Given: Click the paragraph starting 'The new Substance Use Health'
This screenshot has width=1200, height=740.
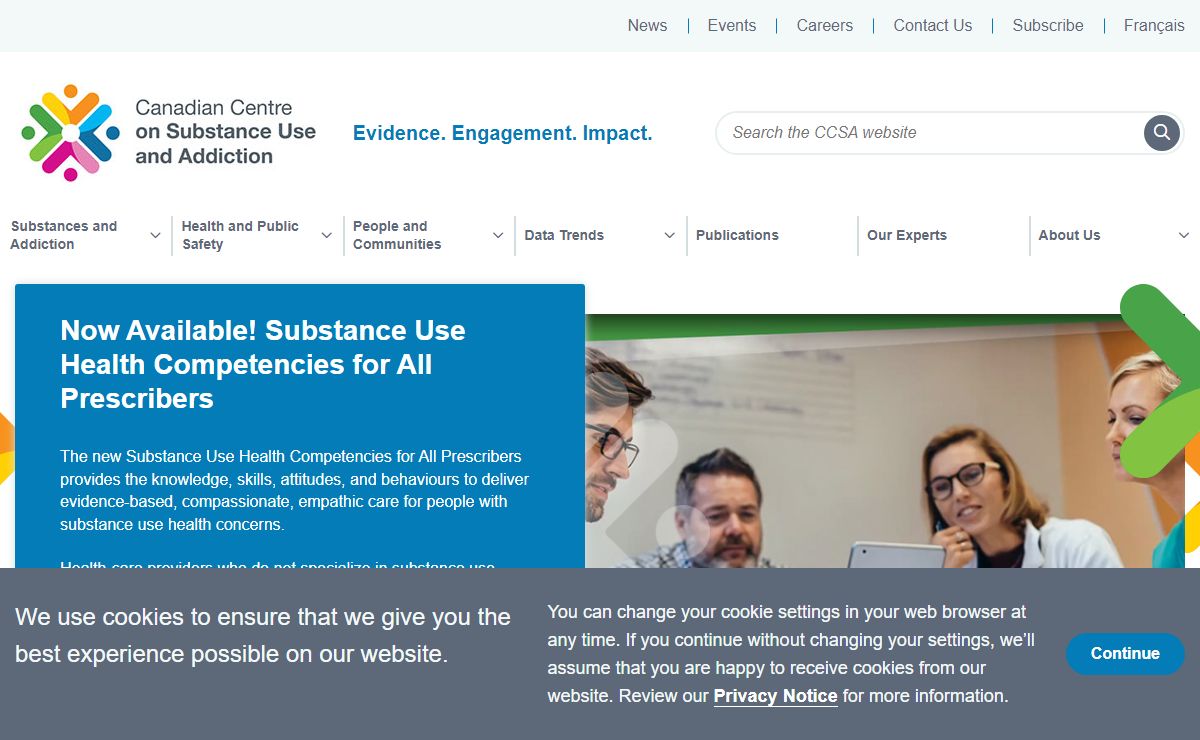Looking at the screenshot, I should coord(294,490).
